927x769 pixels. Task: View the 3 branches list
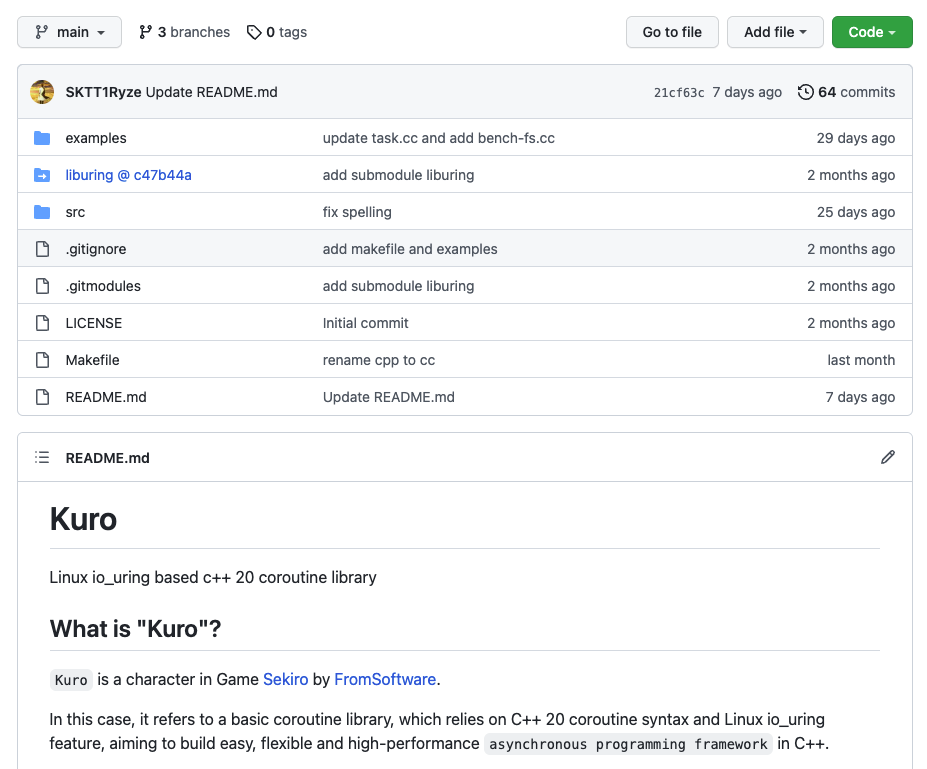[184, 32]
